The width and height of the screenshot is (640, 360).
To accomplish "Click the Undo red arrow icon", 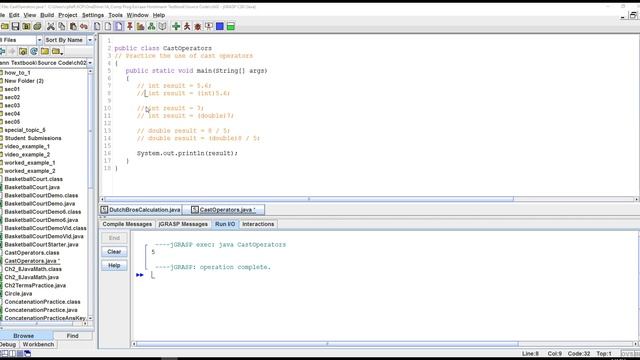I will (84, 27).
